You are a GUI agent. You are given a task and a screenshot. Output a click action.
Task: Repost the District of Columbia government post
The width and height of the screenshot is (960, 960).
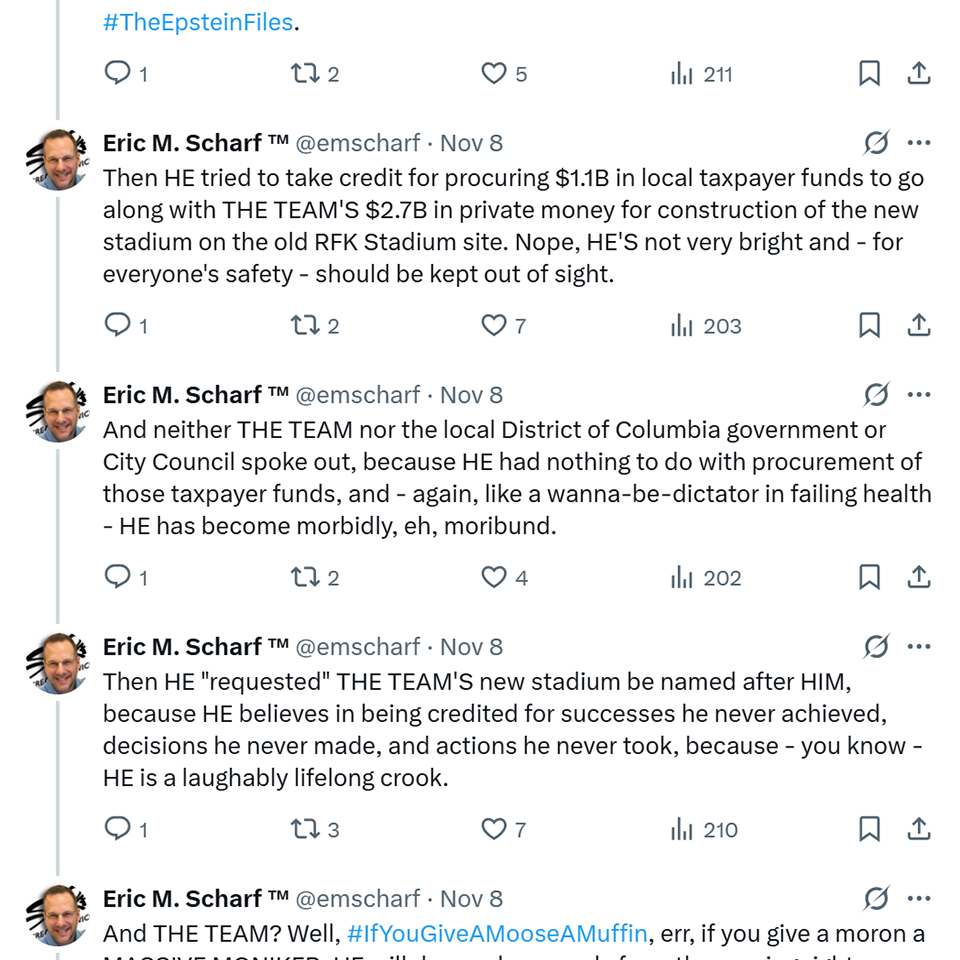[x=304, y=577]
